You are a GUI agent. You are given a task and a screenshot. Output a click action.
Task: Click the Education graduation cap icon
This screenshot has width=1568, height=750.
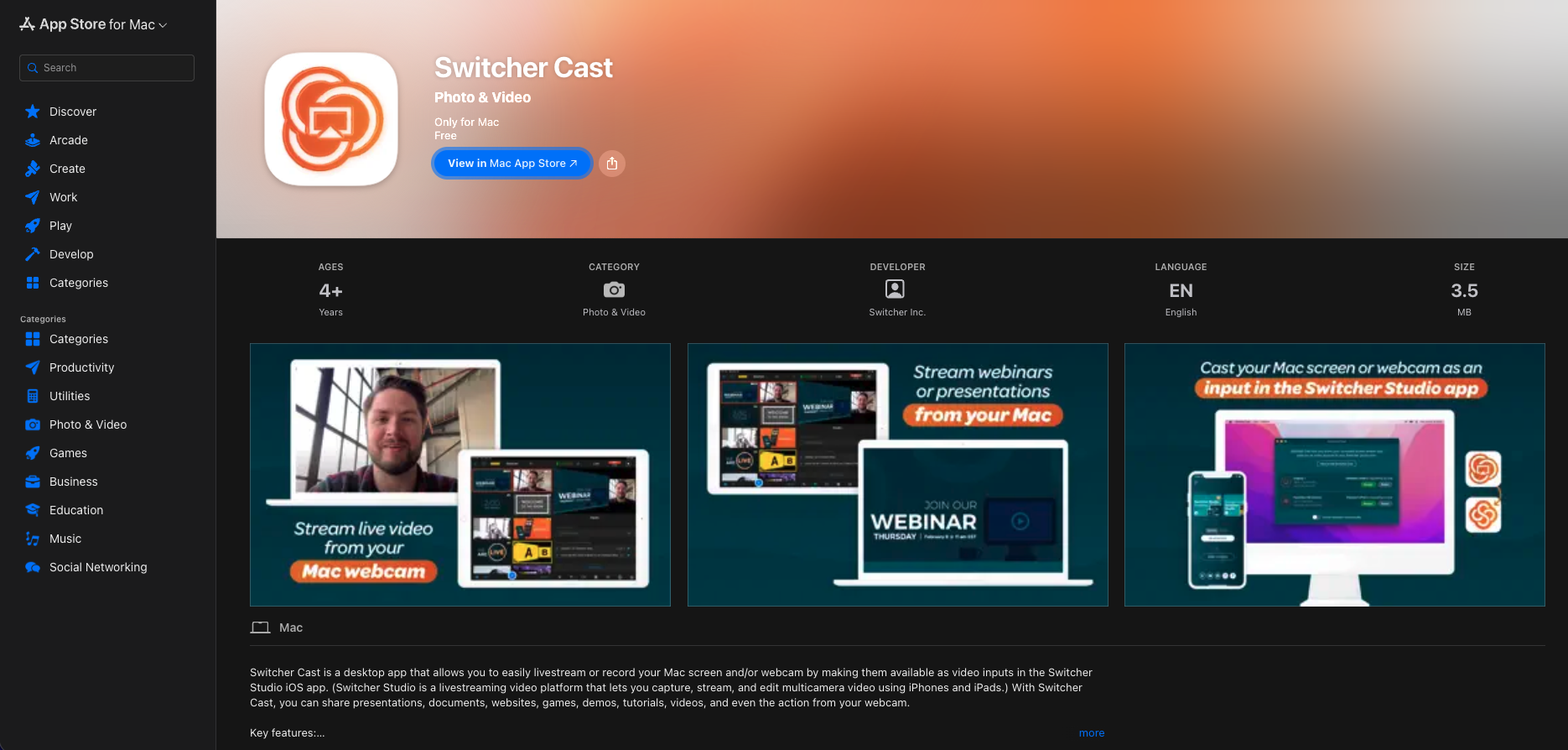point(33,510)
